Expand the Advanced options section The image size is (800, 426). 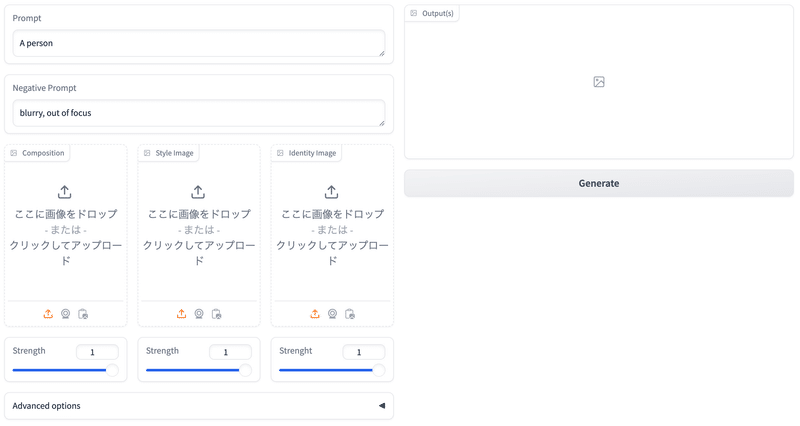[199, 406]
